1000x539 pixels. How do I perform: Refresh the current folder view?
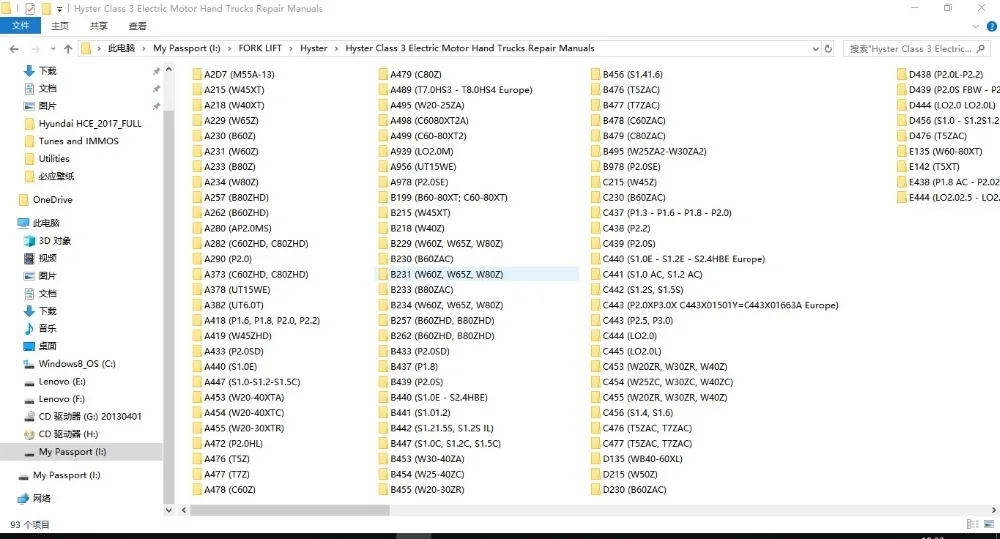(828, 48)
